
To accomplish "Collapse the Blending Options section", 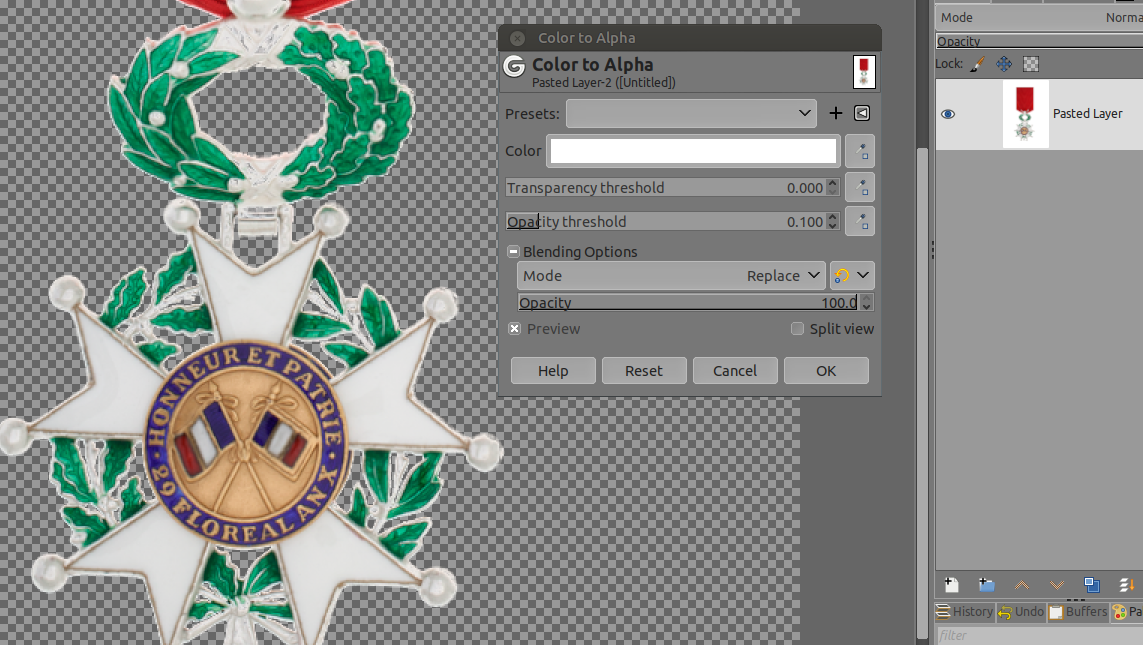I will 513,251.
